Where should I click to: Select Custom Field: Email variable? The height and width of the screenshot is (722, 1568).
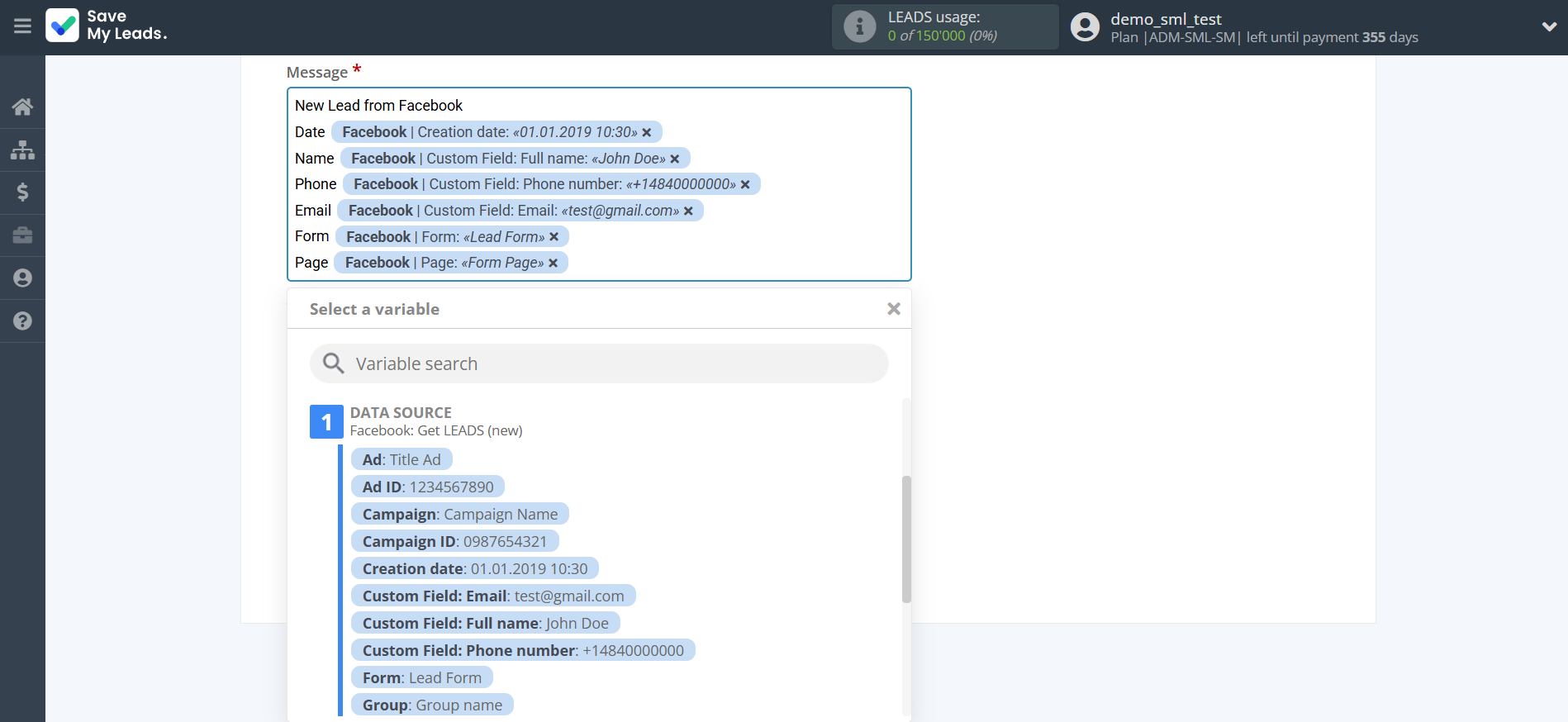(x=492, y=596)
